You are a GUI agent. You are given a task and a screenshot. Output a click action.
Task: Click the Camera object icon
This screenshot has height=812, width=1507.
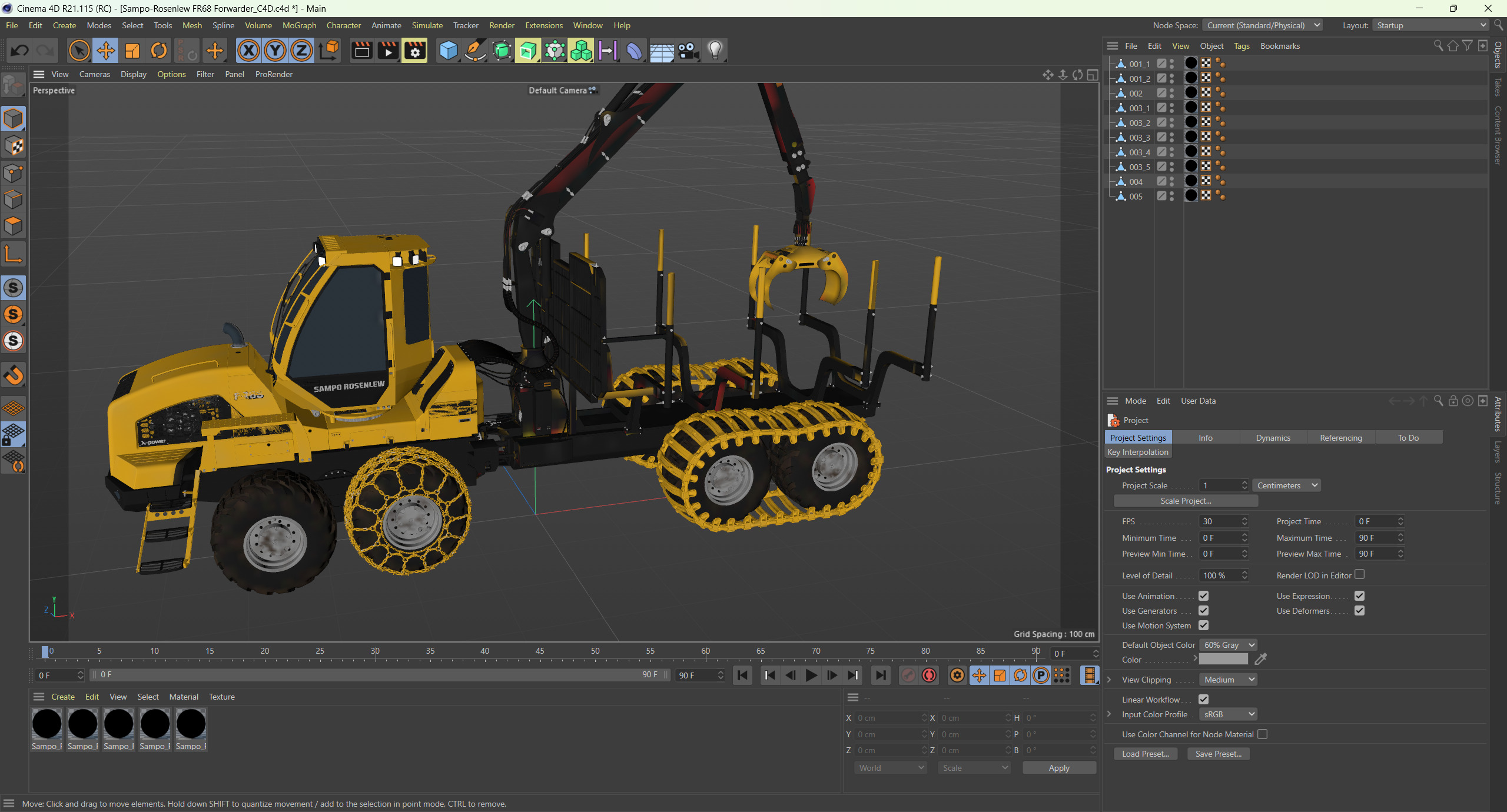coord(688,51)
